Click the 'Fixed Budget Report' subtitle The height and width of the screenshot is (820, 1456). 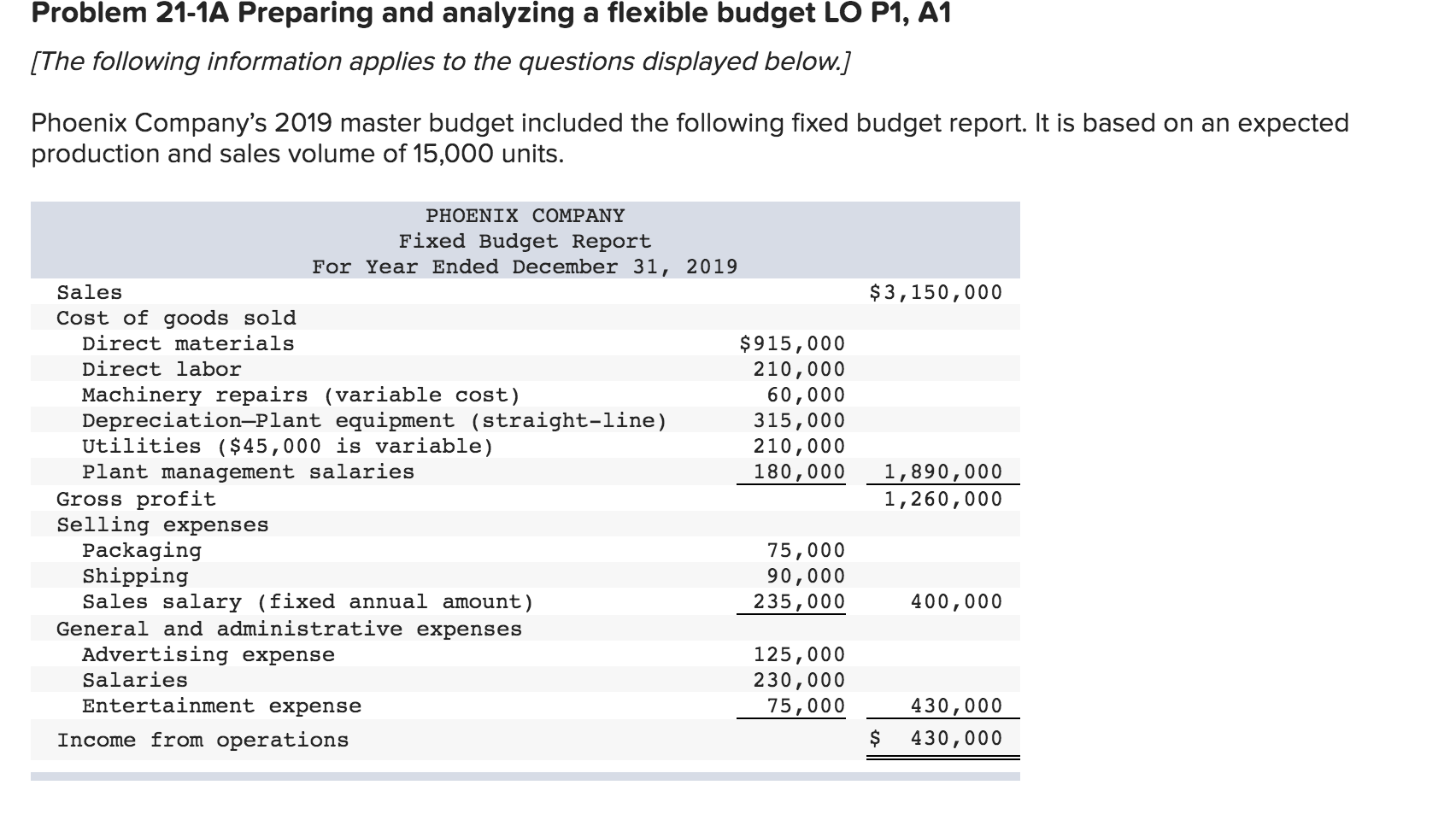click(525, 242)
